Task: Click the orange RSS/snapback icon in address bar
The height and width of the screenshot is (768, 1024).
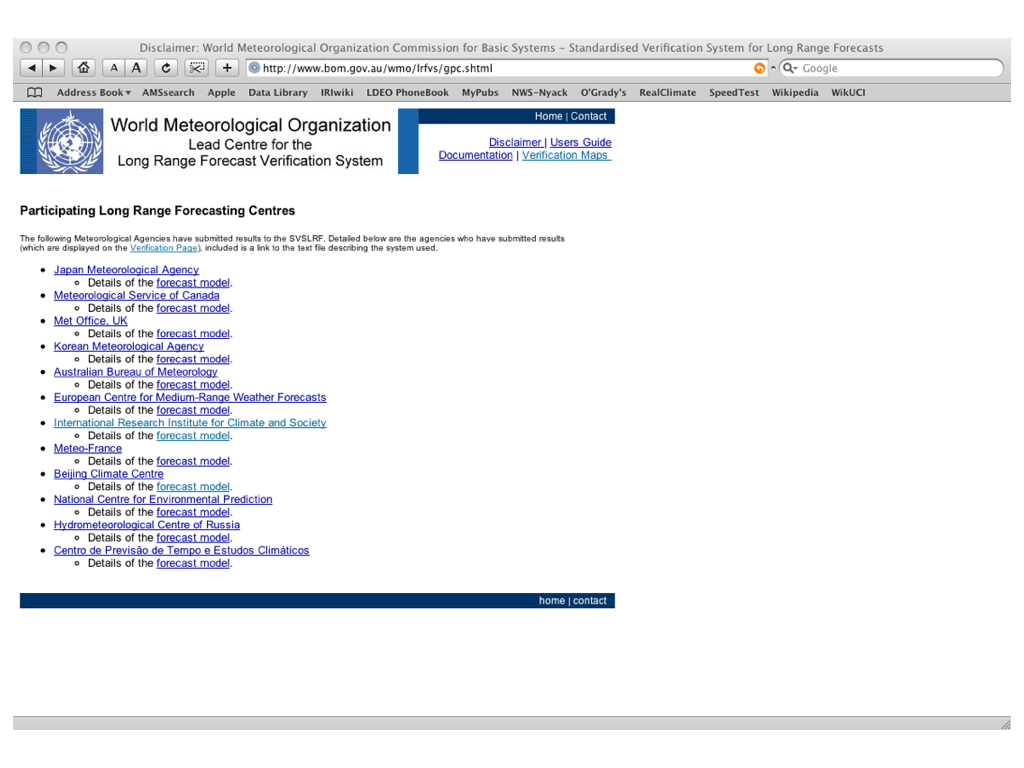Action: pos(760,68)
